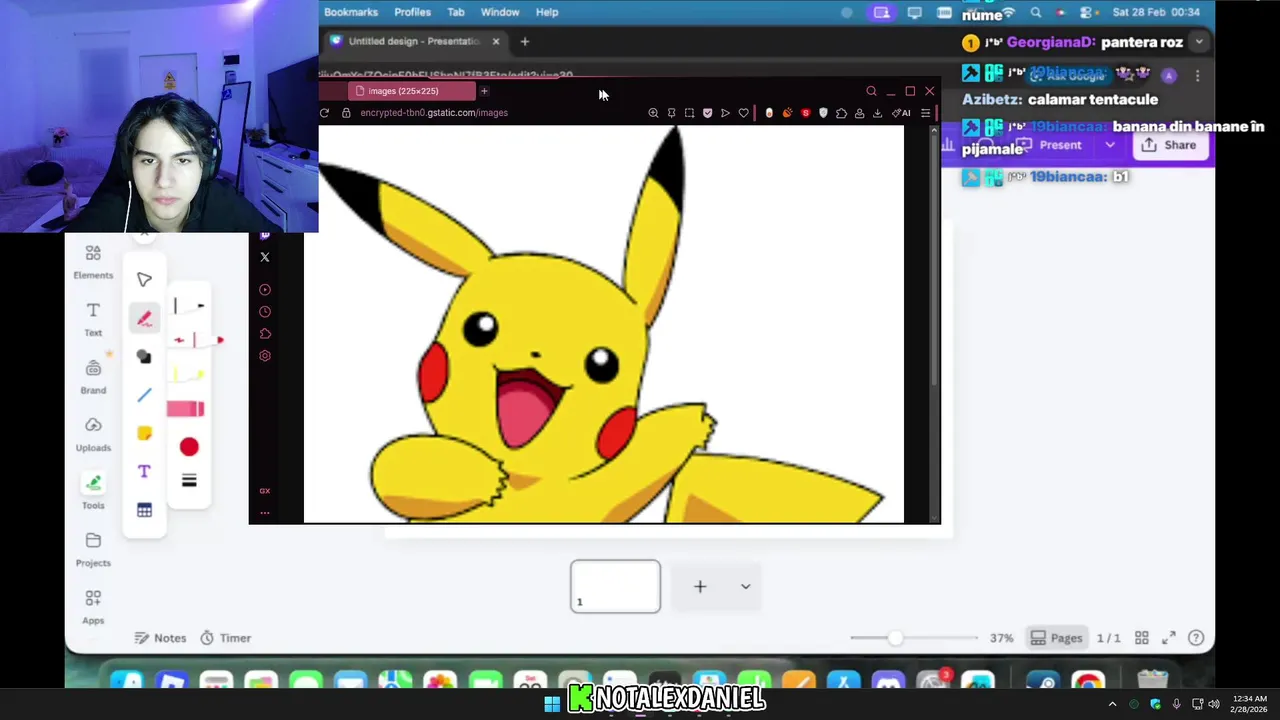Open the Help menu
The height and width of the screenshot is (720, 1280).
click(x=547, y=12)
